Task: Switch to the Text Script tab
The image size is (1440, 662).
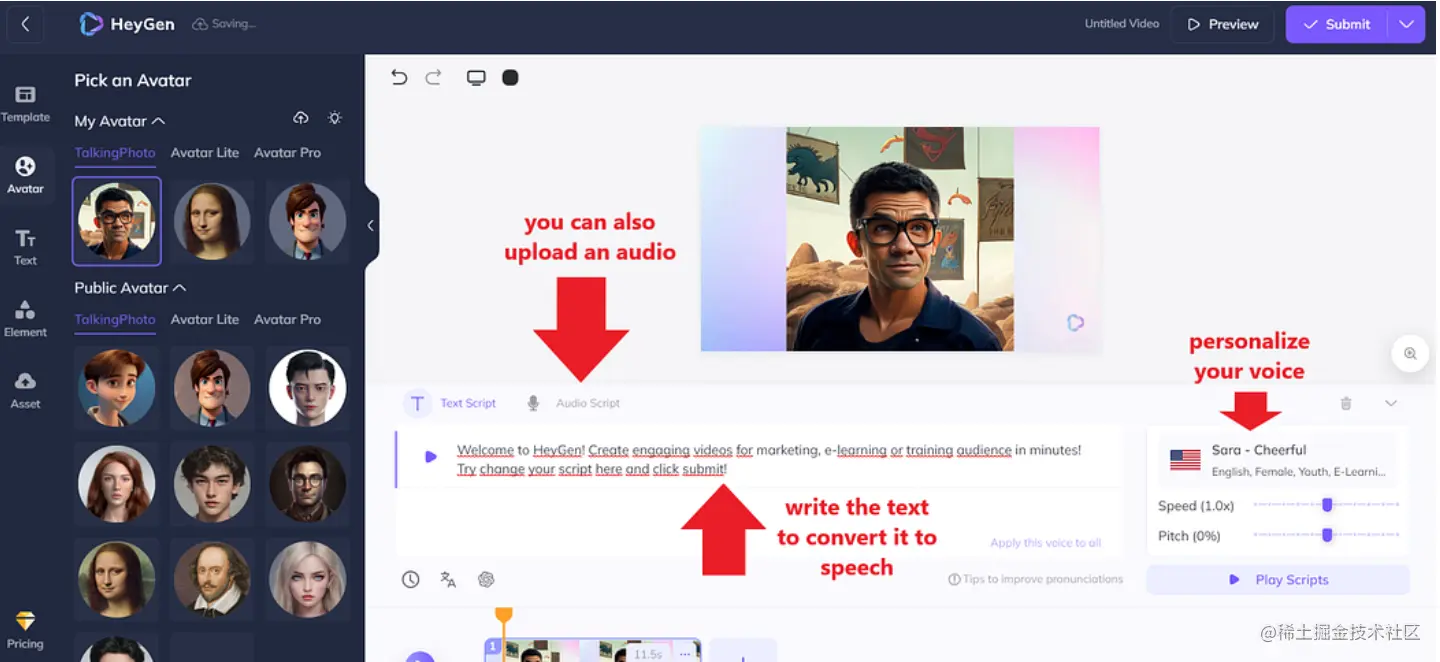Action: pyautogui.click(x=451, y=403)
